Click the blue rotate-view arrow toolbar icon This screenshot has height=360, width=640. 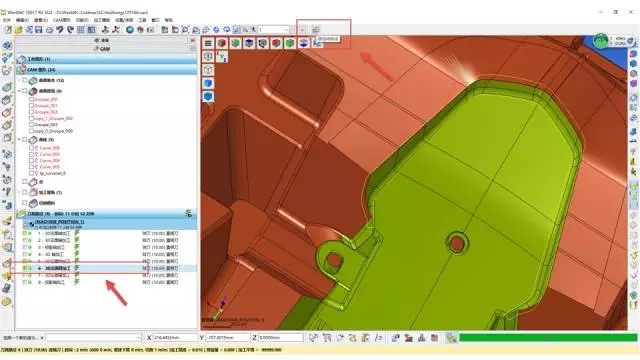(x=216, y=30)
